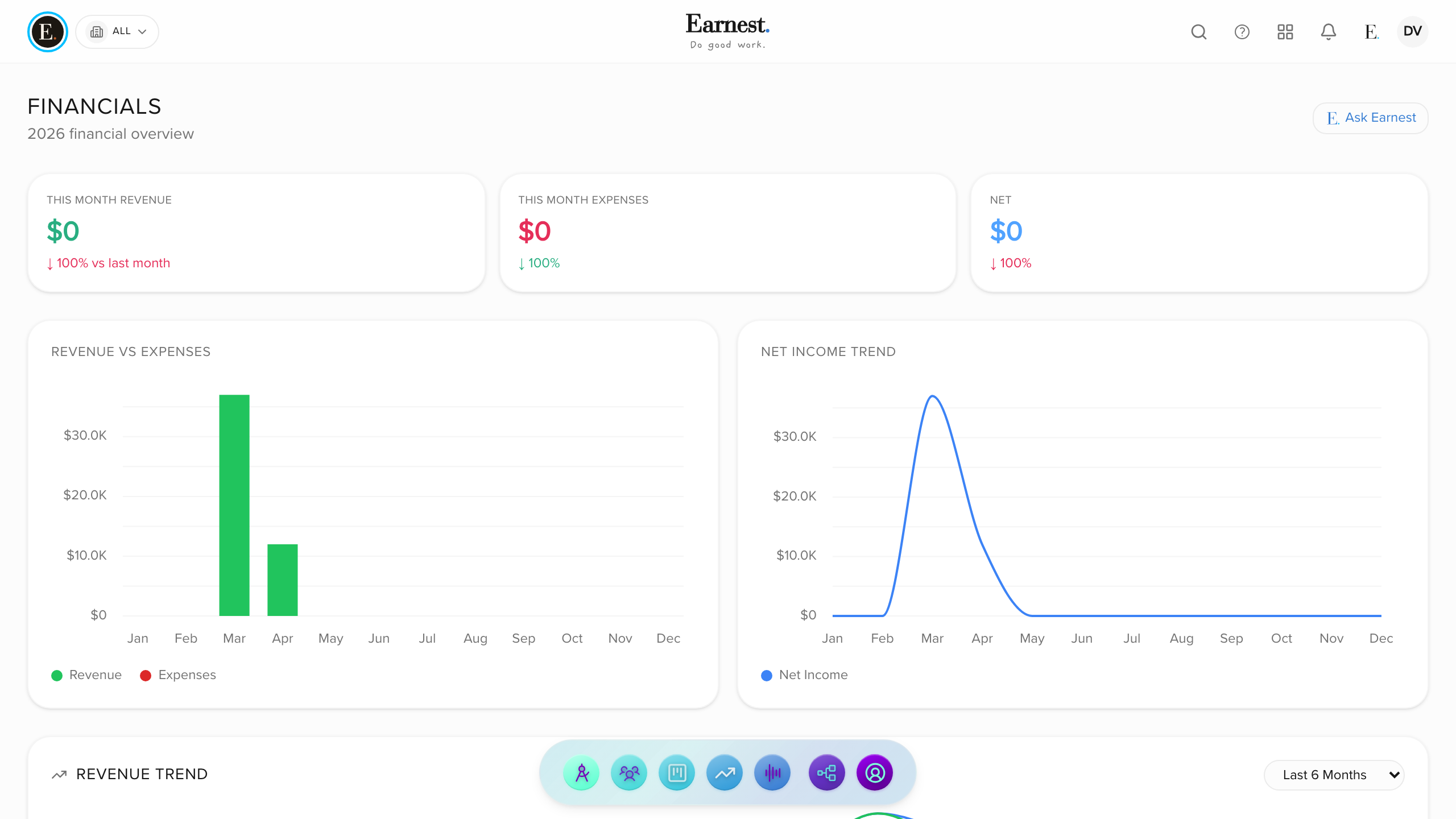The height and width of the screenshot is (819, 1456).
Task: Click the Earnest logo in the header center
Action: [x=727, y=31]
